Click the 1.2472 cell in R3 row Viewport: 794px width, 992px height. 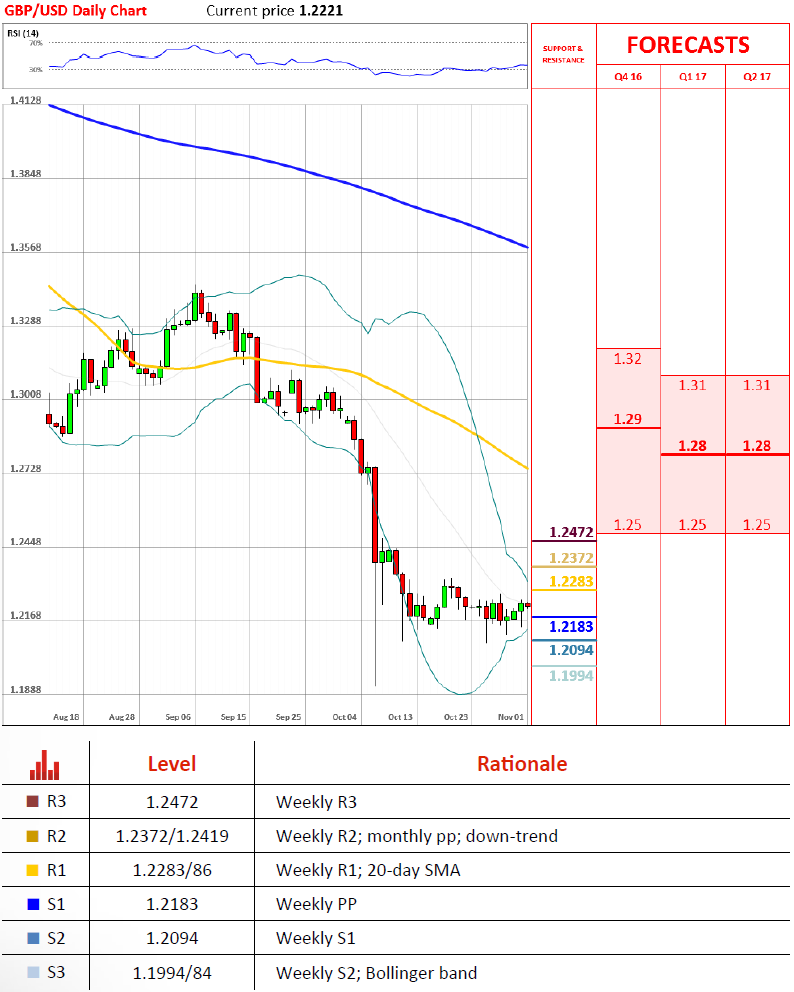tap(172, 802)
